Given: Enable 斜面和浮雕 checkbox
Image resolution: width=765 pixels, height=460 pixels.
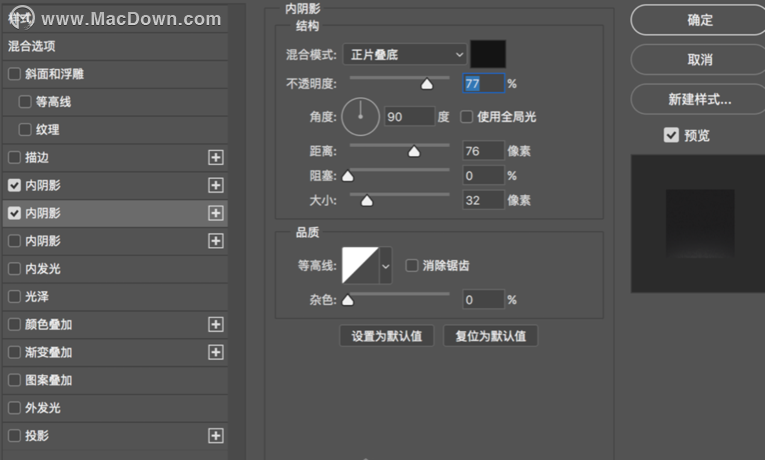Looking at the screenshot, I should [14, 74].
